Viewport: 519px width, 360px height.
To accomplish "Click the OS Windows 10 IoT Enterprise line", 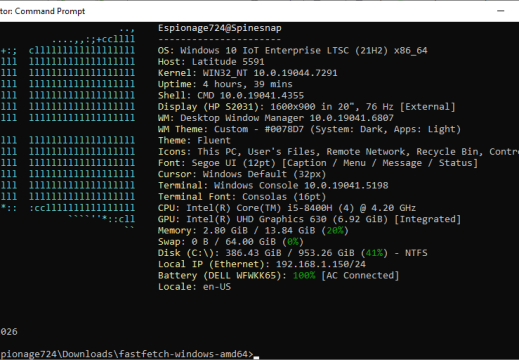I will point(292,51).
